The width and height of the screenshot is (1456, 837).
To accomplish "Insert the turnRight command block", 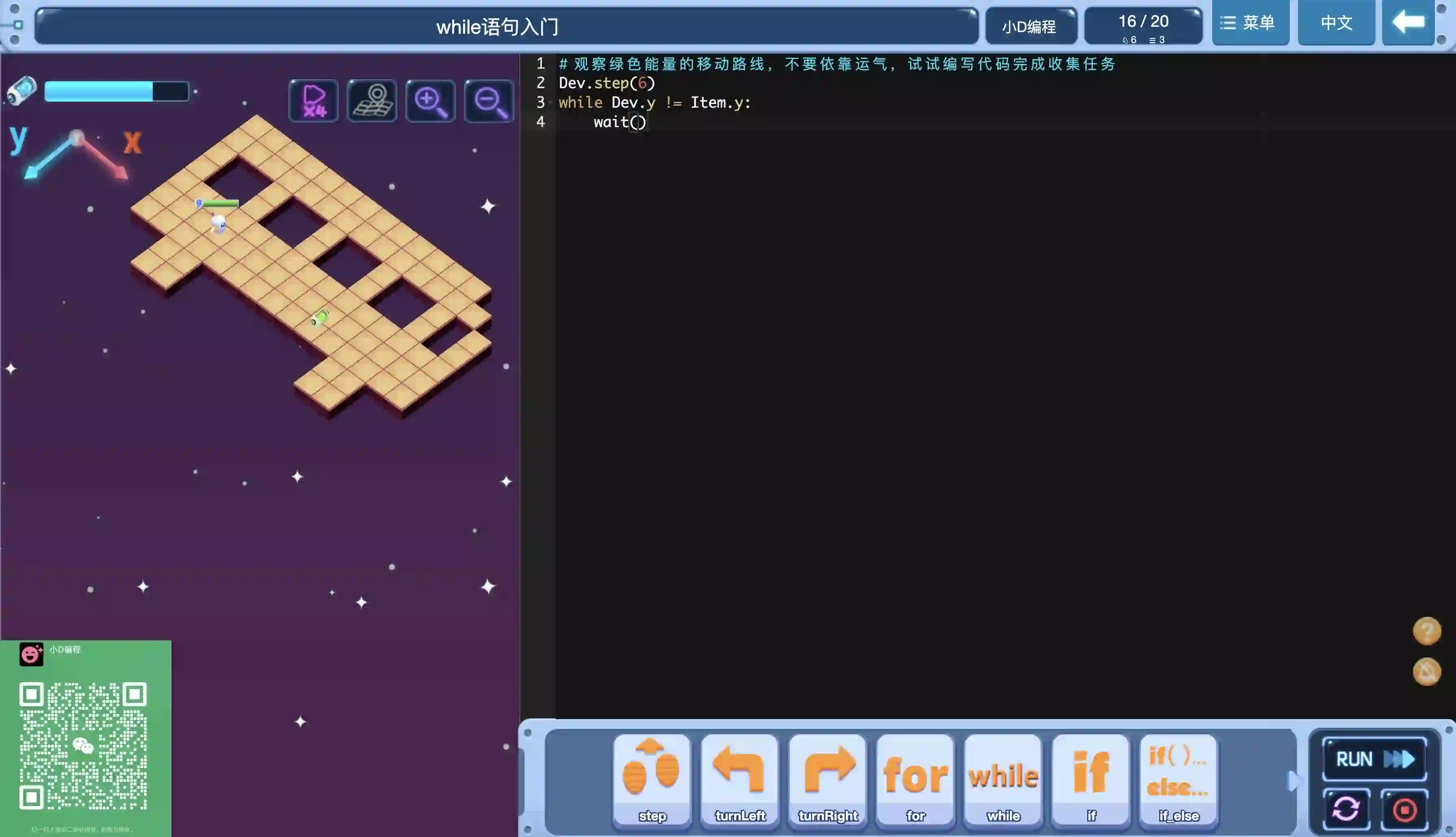I will coord(828,780).
